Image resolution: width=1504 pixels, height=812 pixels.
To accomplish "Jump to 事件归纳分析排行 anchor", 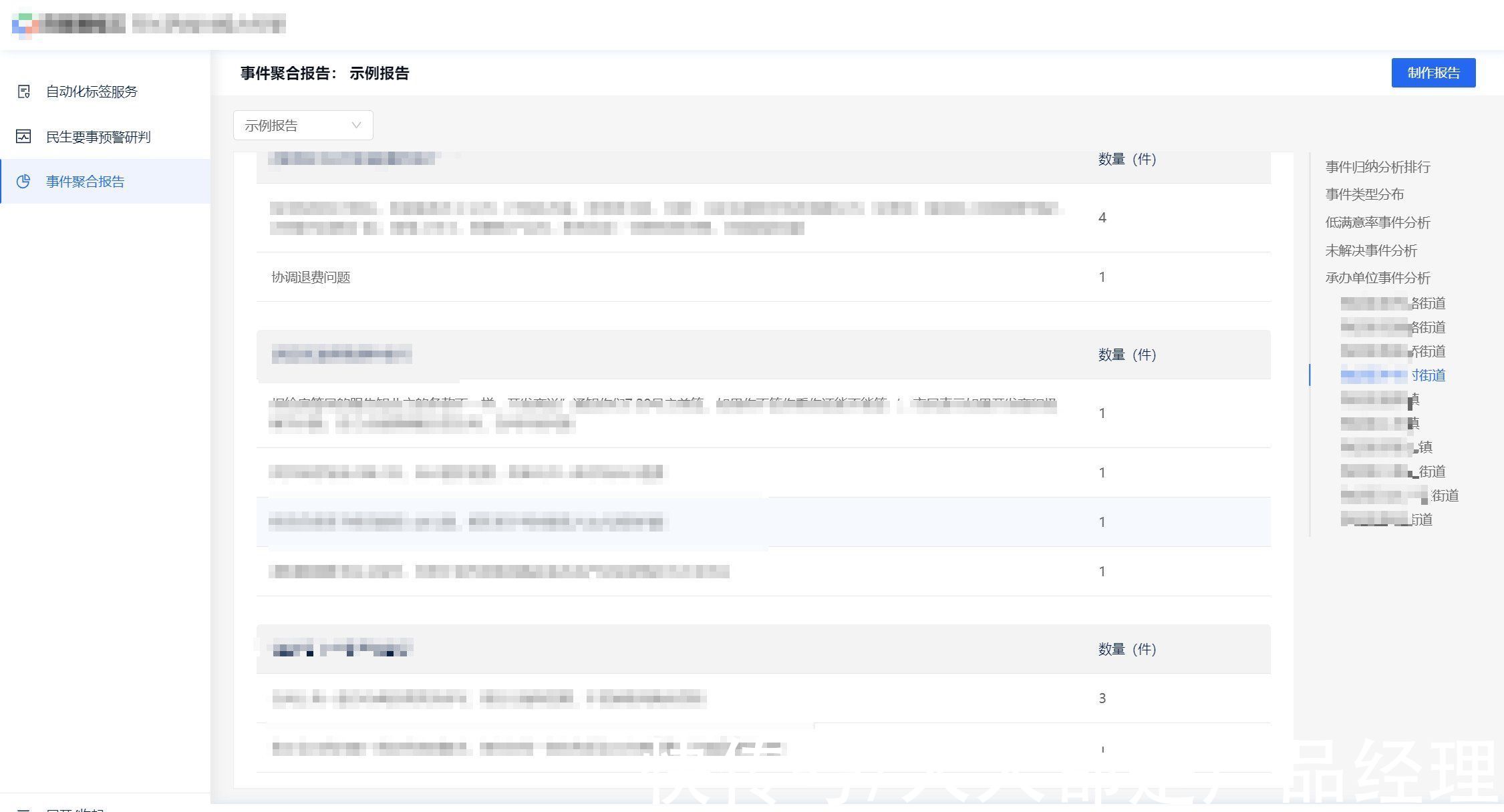I will [x=1377, y=167].
